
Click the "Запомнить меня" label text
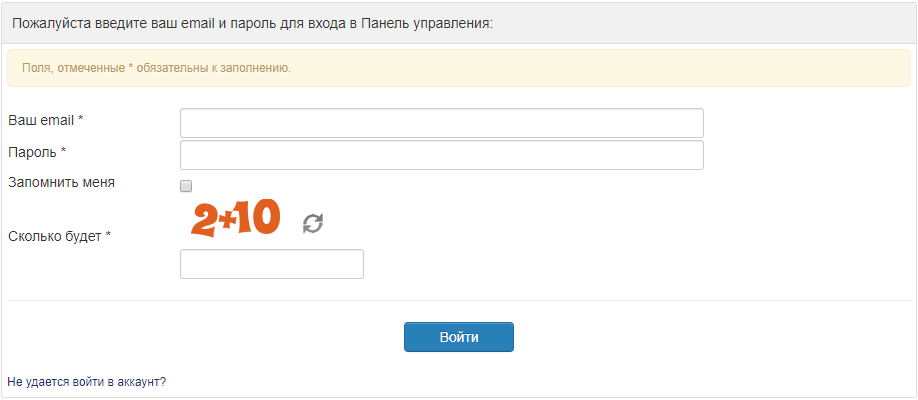[x=61, y=183]
